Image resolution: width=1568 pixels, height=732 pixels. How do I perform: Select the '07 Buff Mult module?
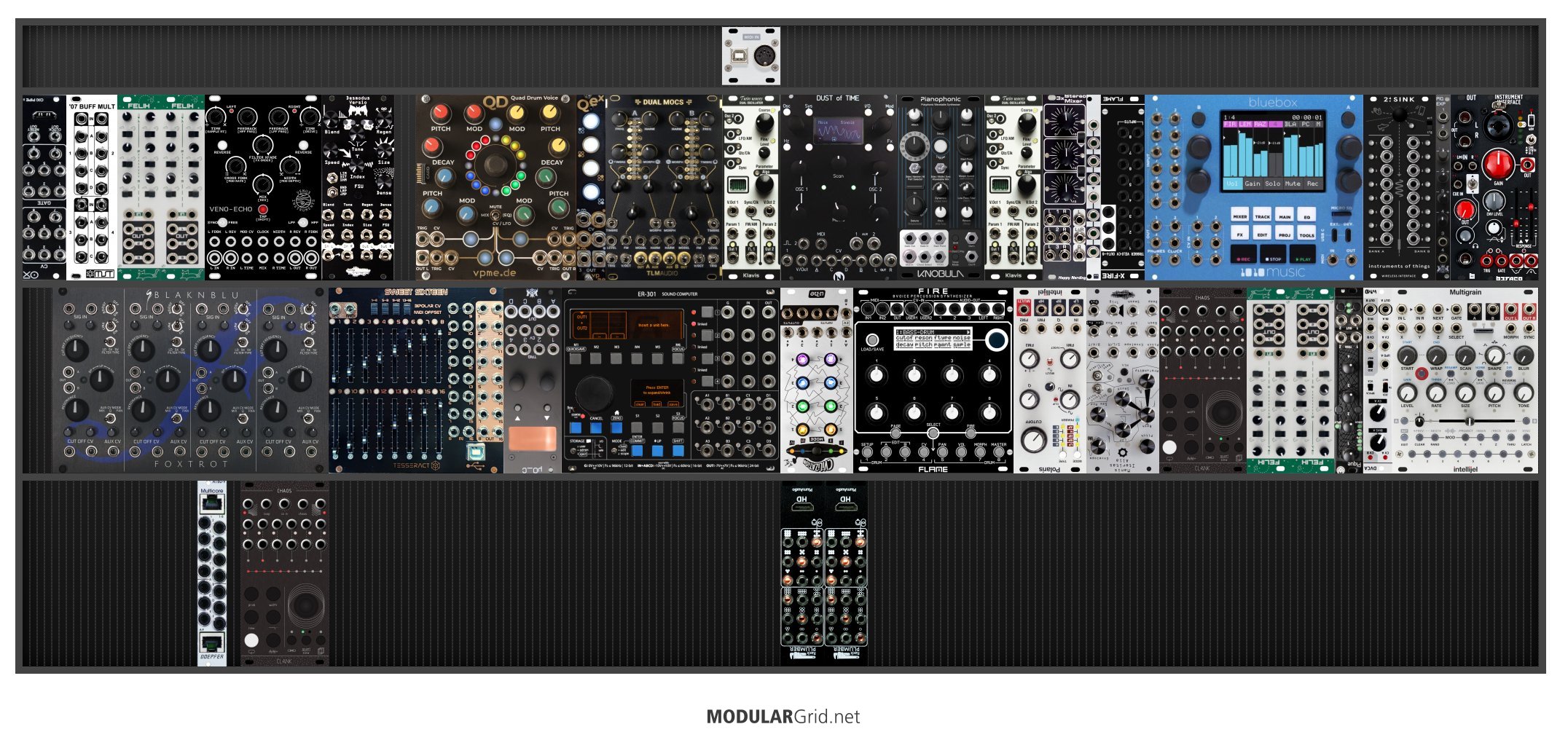92,187
